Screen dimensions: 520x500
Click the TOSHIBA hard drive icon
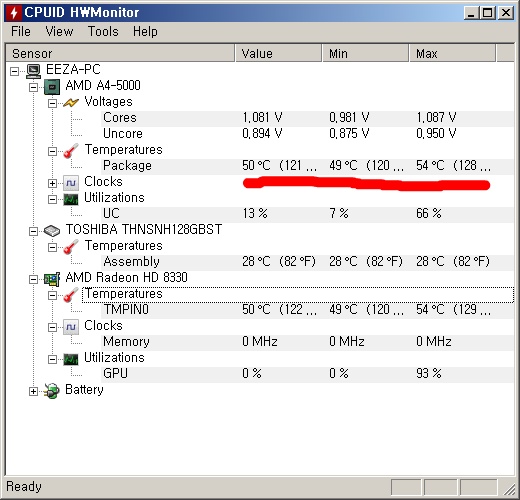(x=52, y=231)
